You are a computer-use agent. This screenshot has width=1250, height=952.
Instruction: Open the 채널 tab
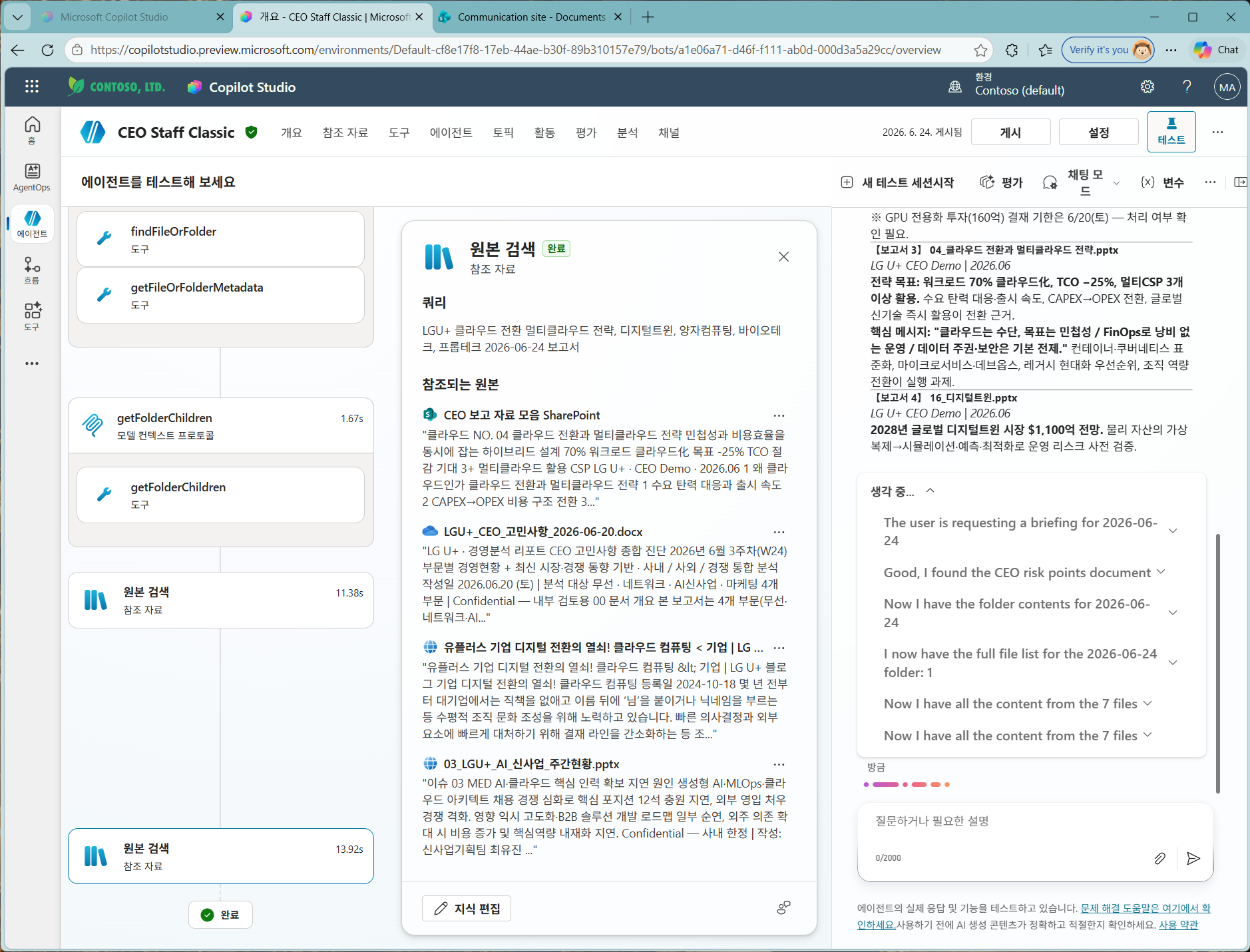coord(669,132)
